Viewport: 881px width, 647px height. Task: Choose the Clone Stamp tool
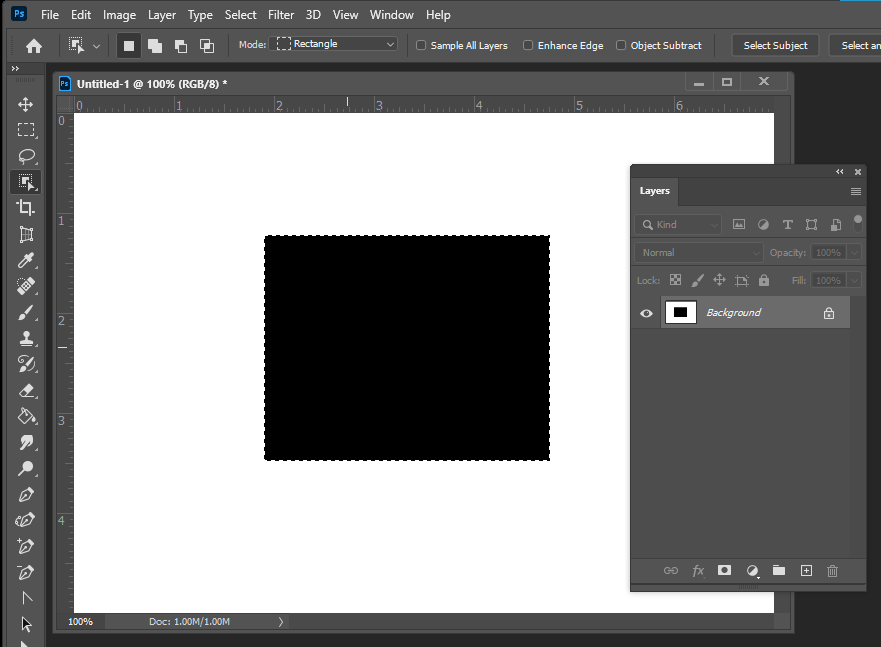tap(25, 337)
